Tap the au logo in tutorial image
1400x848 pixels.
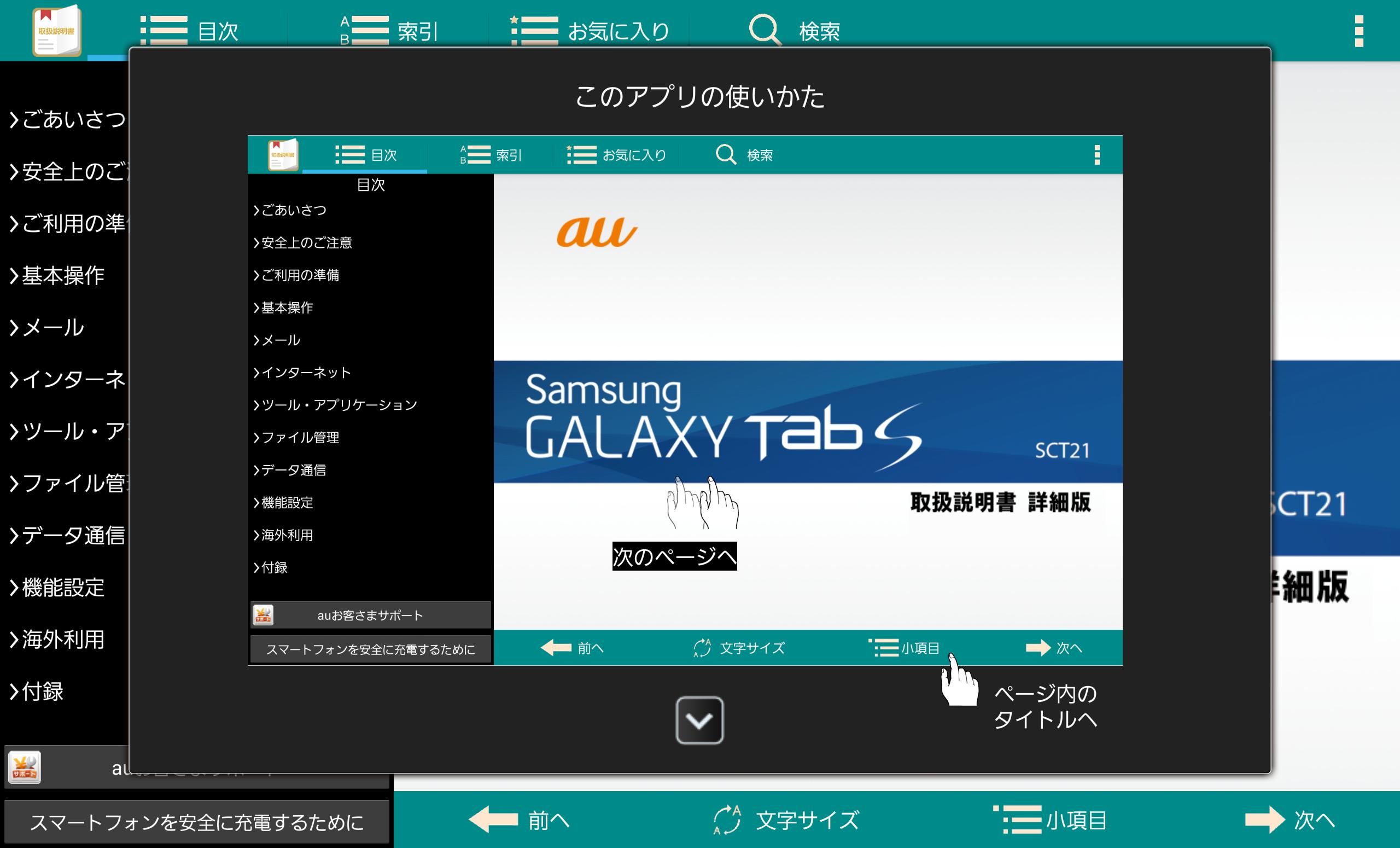597,232
